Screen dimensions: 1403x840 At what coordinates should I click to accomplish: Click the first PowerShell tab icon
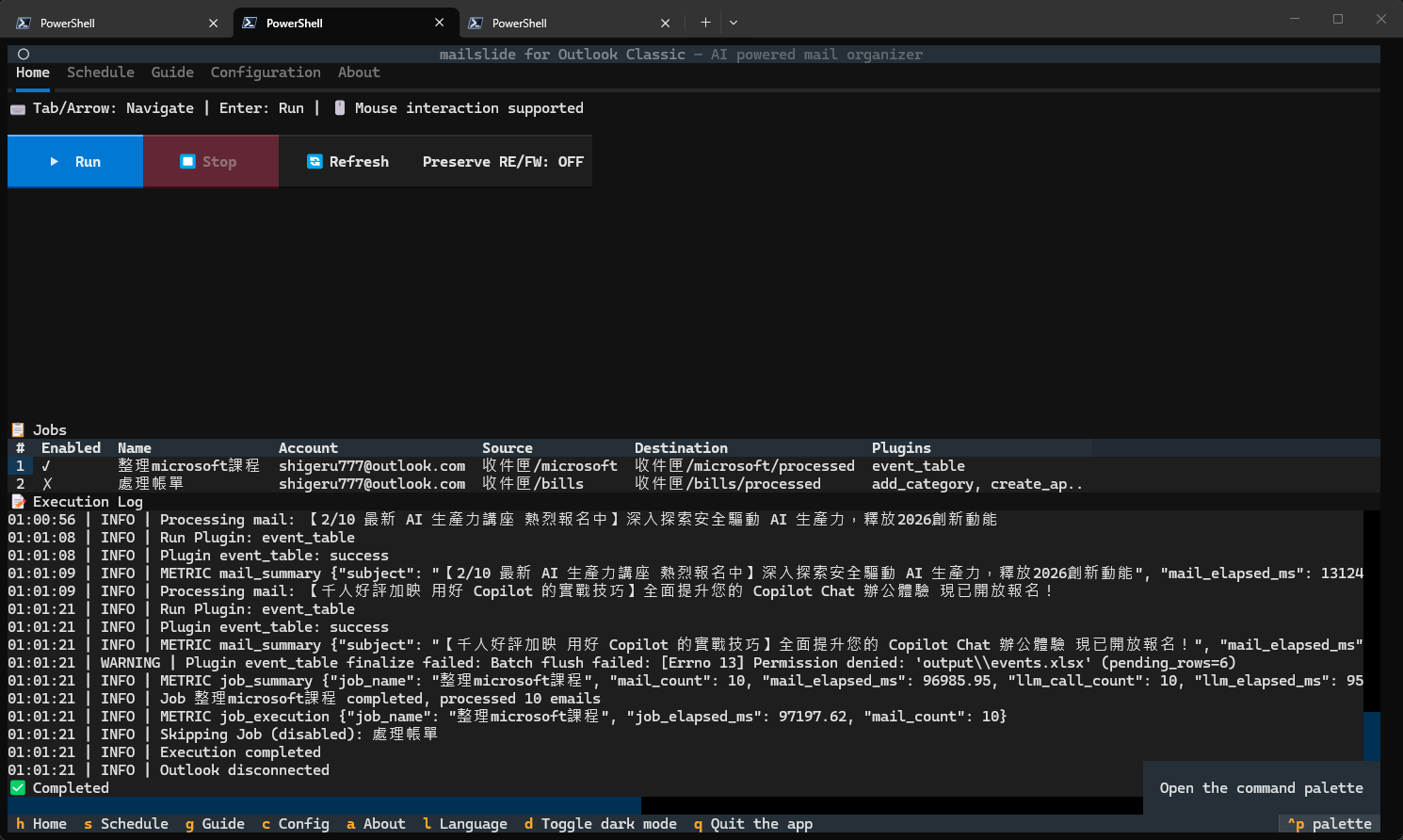24,23
